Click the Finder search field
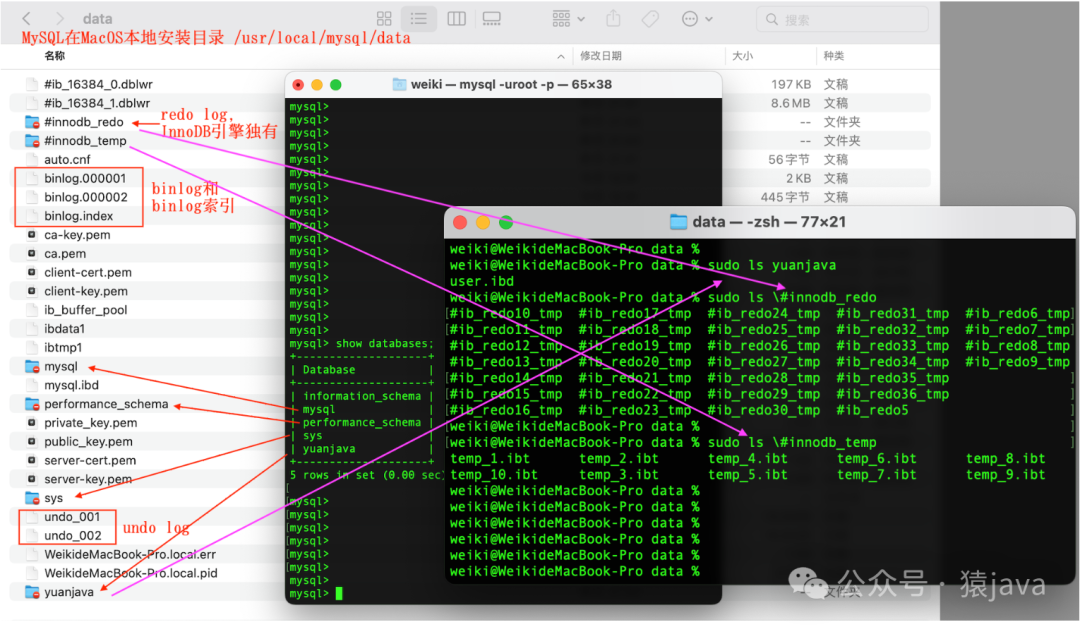1080x627 pixels. [842, 19]
